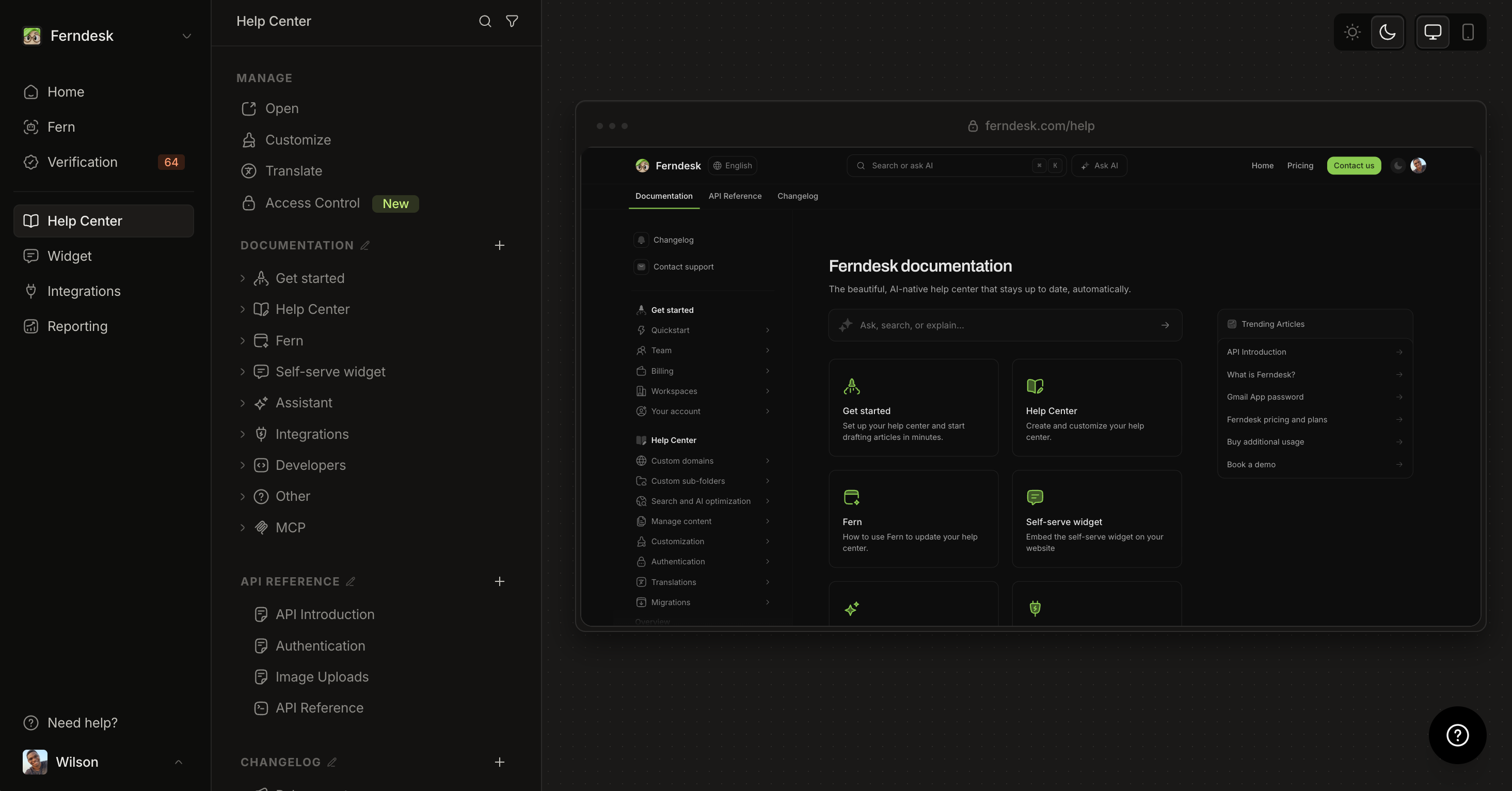This screenshot has width=1512, height=791.
Task: Edit the API Reference section name
Action: (x=351, y=581)
